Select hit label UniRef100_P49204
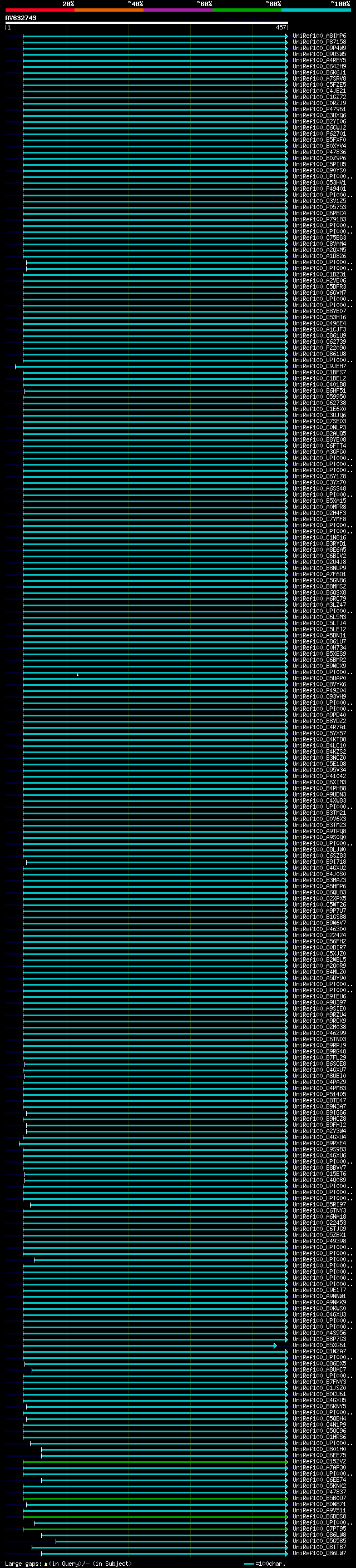 tap(319, 691)
